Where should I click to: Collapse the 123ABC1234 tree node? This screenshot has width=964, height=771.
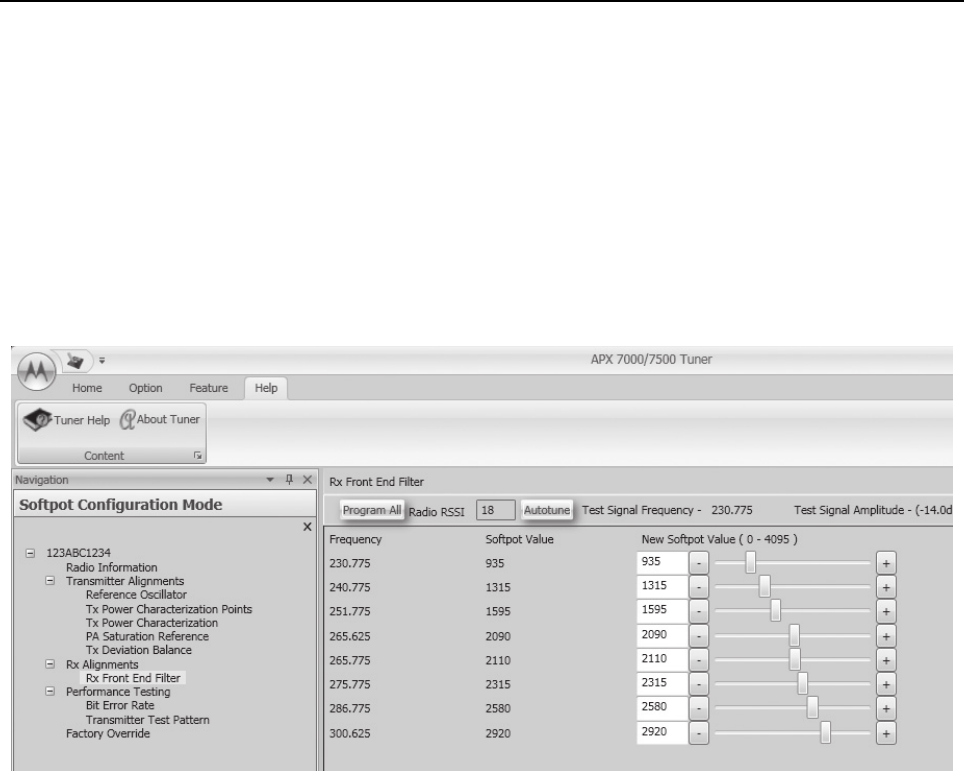click(30, 553)
